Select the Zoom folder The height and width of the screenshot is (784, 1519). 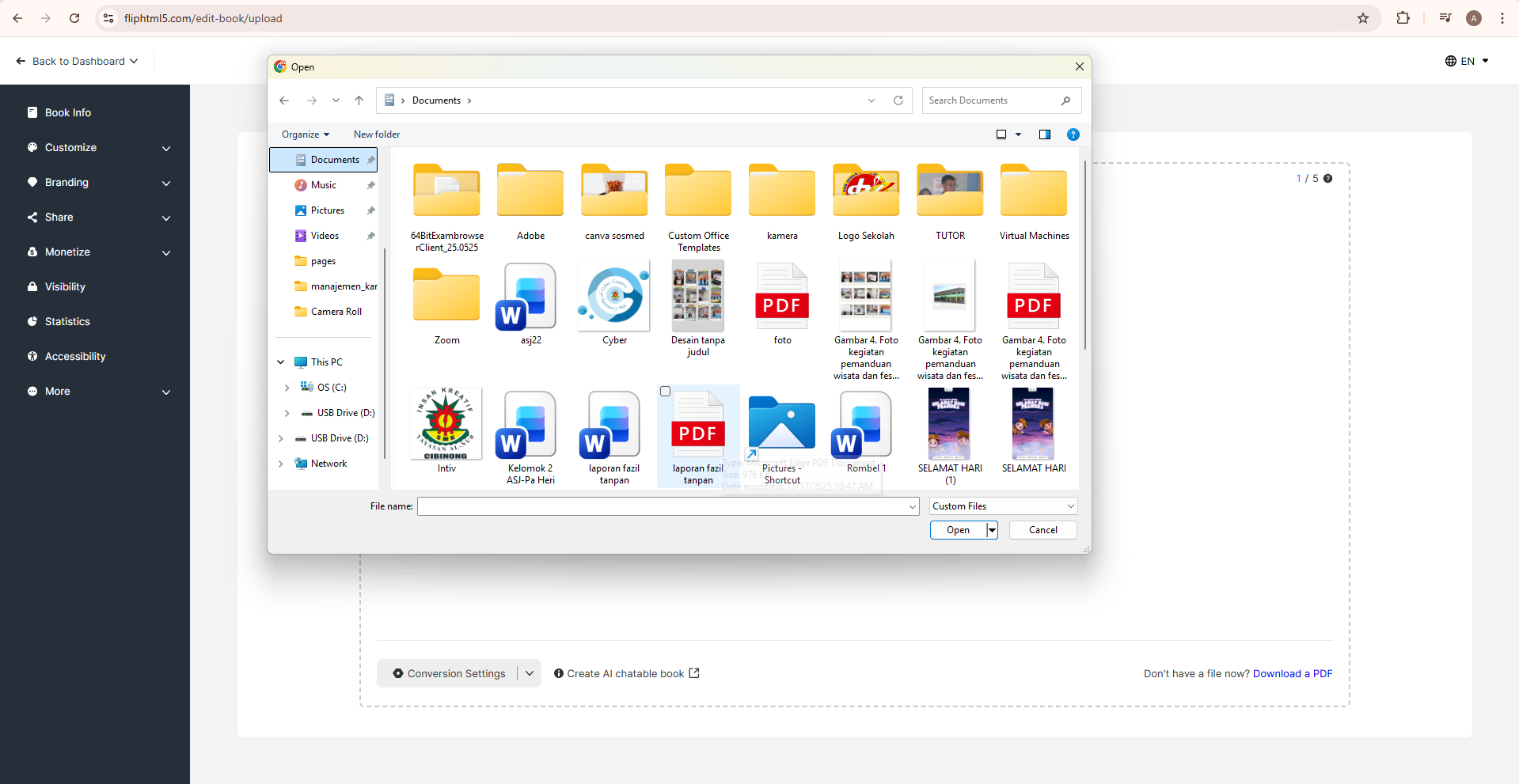point(446,305)
